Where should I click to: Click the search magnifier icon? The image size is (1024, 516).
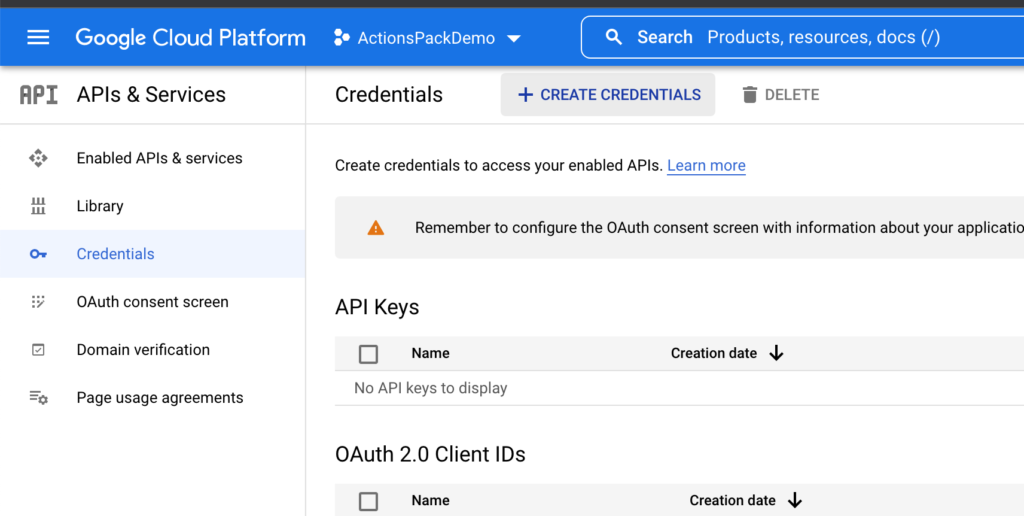[x=614, y=37]
